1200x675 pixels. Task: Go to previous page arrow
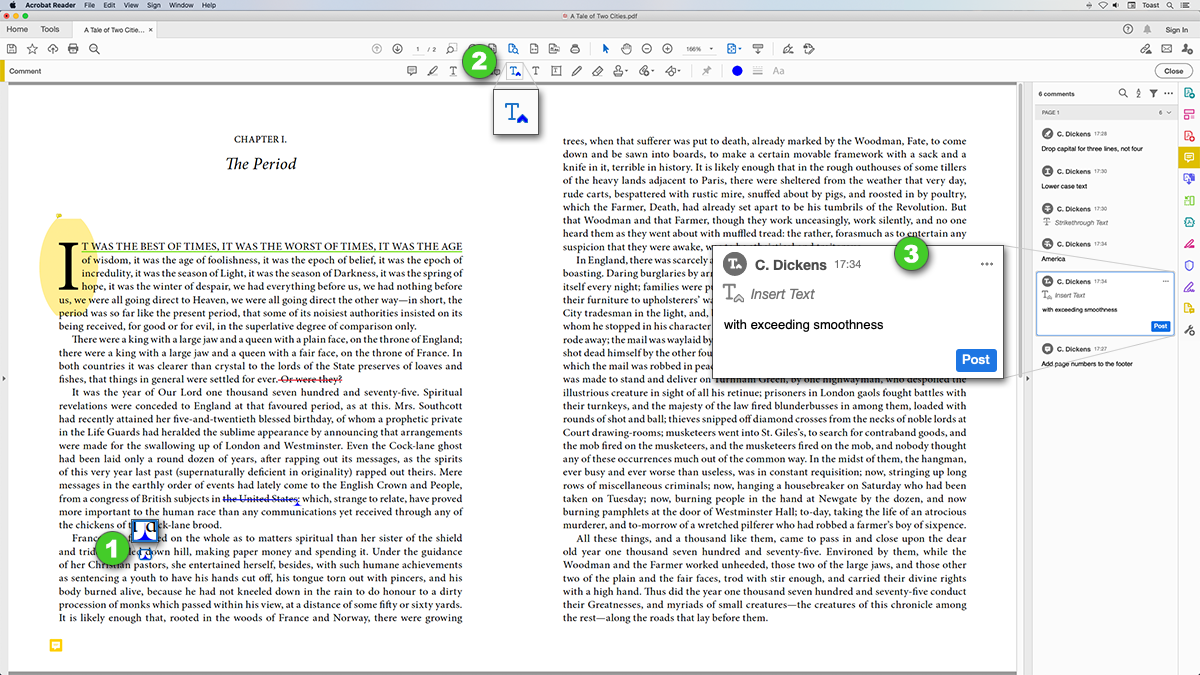tap(377, 48)
